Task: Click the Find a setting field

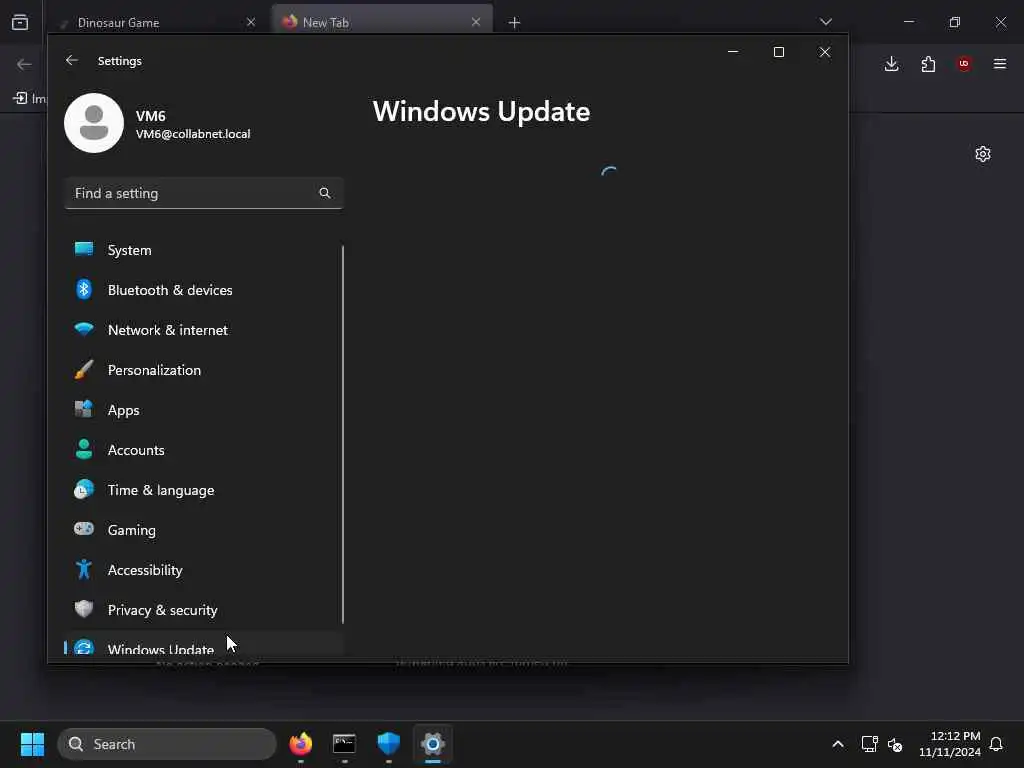Action: click(204, 193)
